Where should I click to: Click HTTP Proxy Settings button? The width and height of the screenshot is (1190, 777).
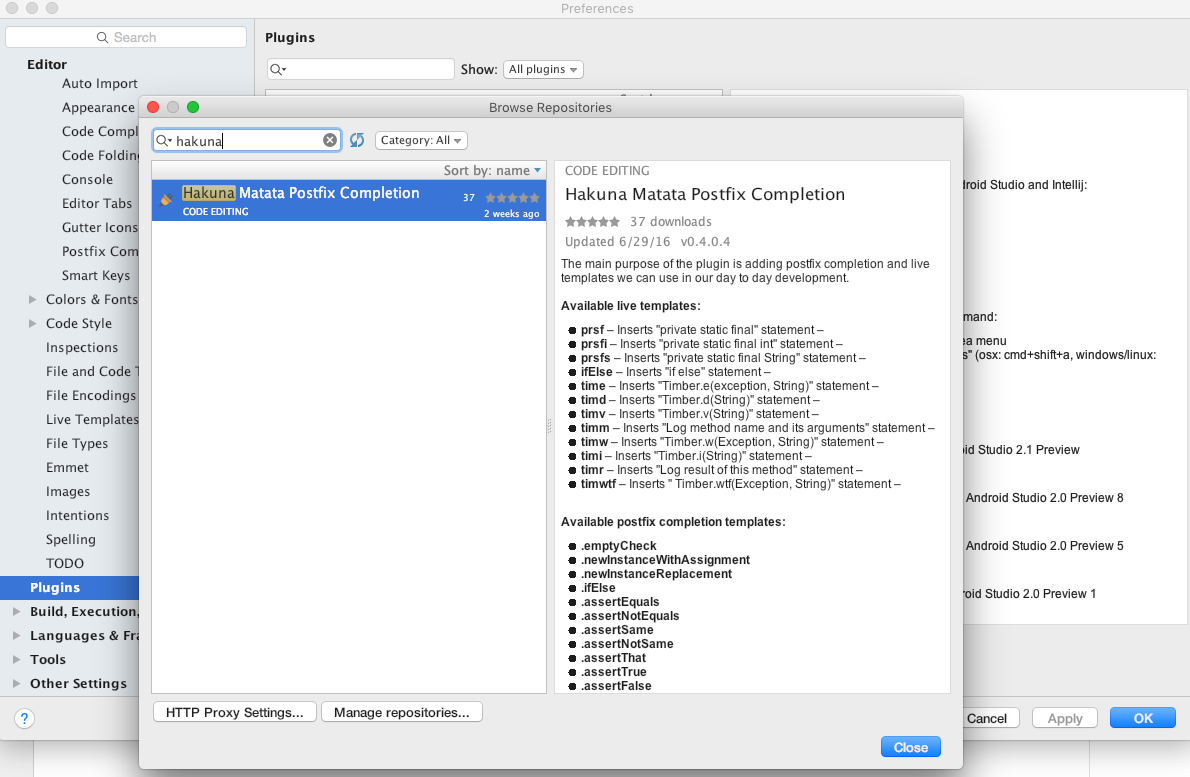[235, 713]
